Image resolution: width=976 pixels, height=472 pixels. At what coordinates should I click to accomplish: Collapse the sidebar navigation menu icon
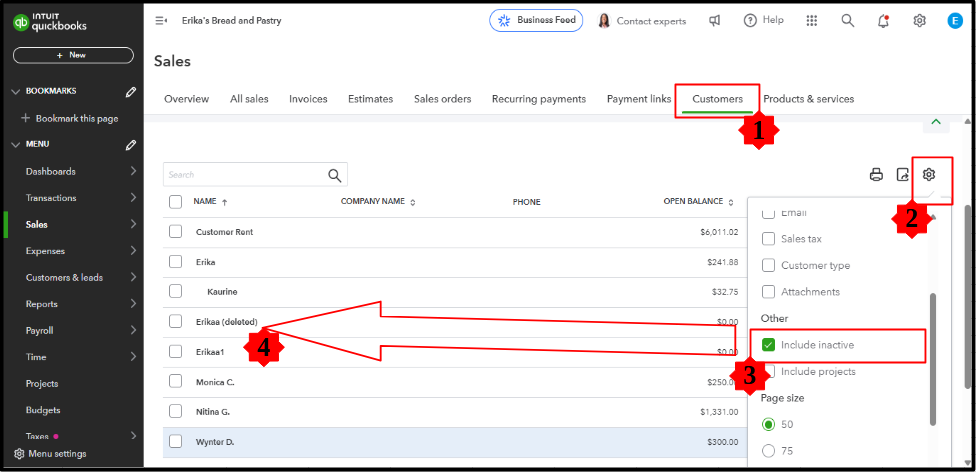pyautogui.click(x=161, y=21)
